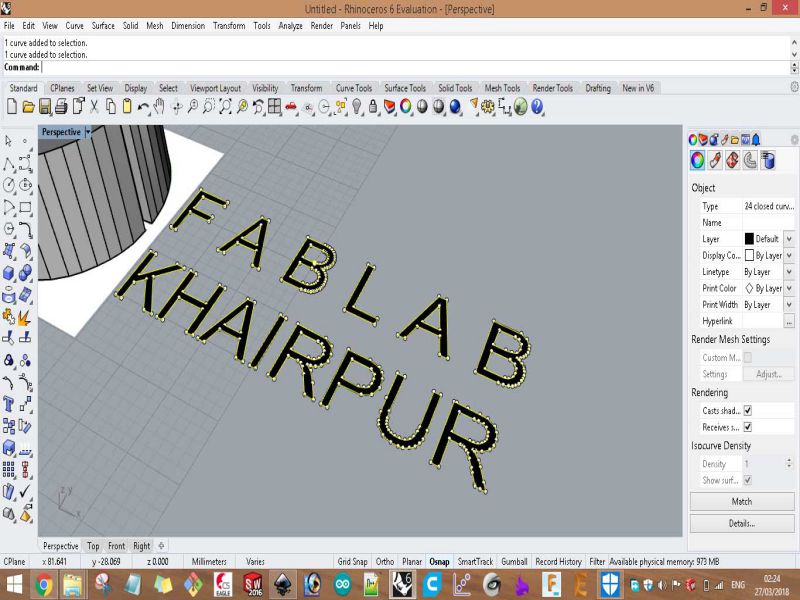Select the Rectangle tool in left sidebar
Image resolution: width=800 pixels, height=600 pixels.
26,208
